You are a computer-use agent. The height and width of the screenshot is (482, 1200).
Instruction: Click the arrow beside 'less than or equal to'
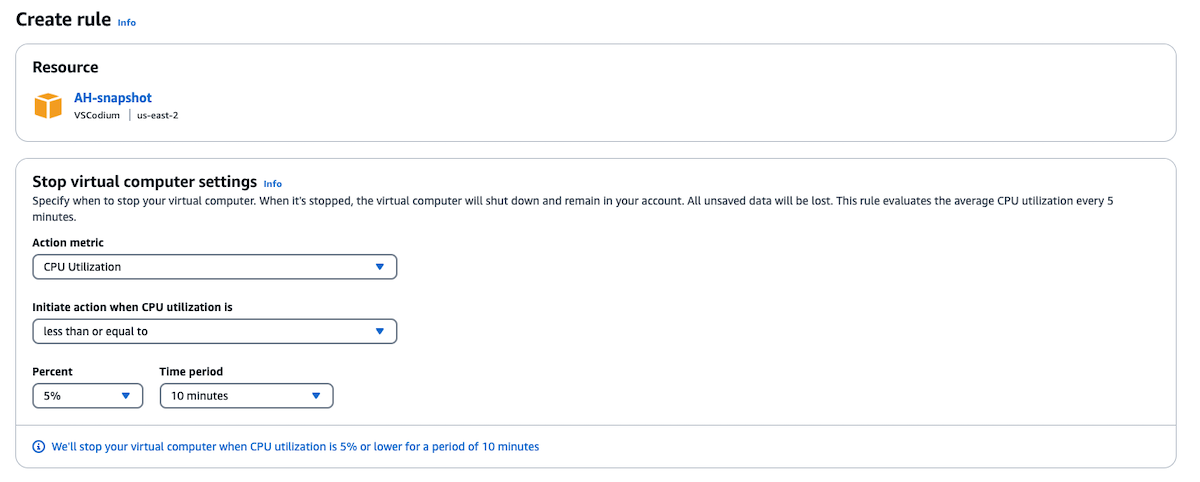(379, 331)
